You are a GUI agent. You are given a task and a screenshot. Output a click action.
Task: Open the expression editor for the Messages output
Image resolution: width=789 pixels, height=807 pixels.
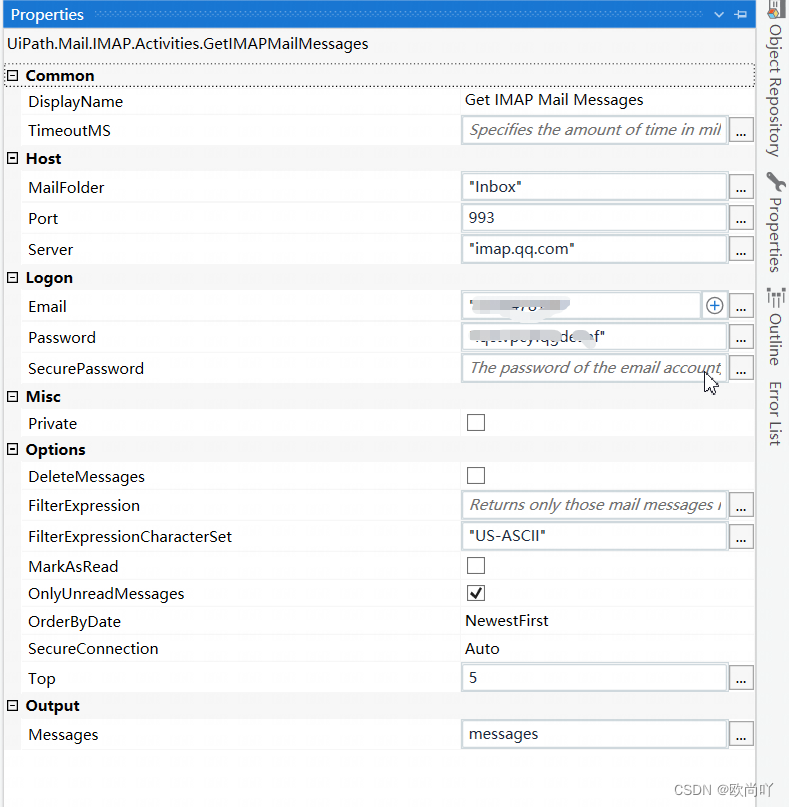coord(741,733)
